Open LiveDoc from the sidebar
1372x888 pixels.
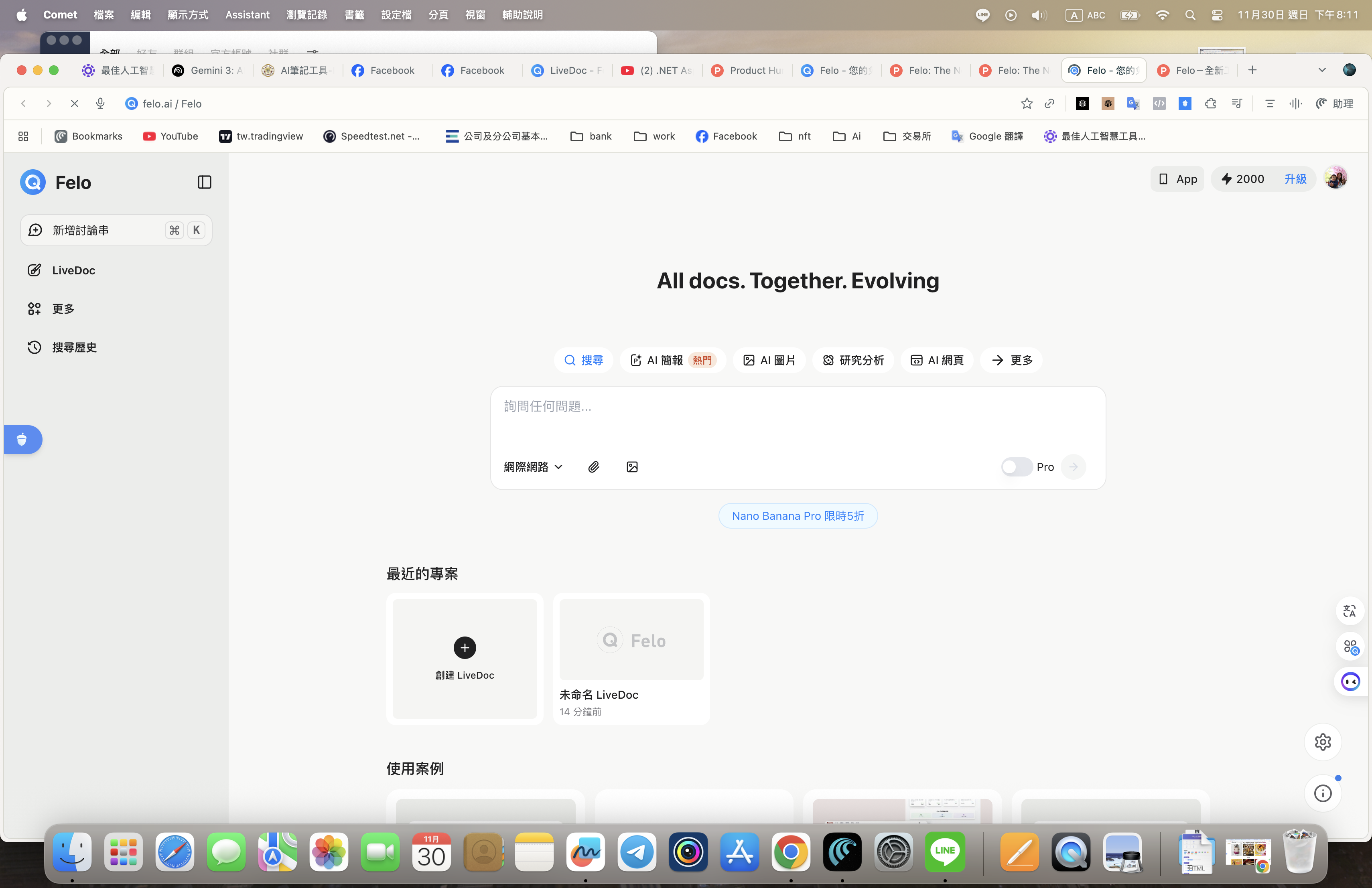coord(73,270)
